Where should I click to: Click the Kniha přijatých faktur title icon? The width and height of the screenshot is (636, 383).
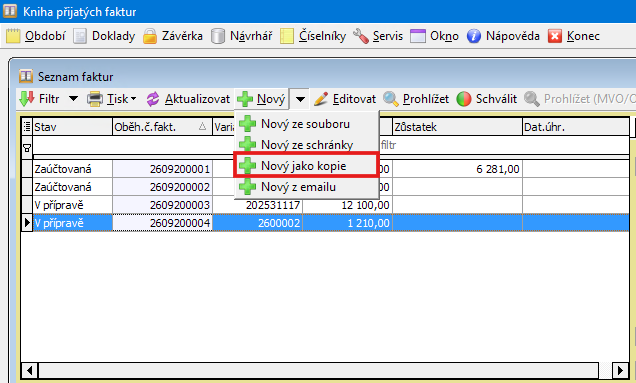click(x=10, y=11)
